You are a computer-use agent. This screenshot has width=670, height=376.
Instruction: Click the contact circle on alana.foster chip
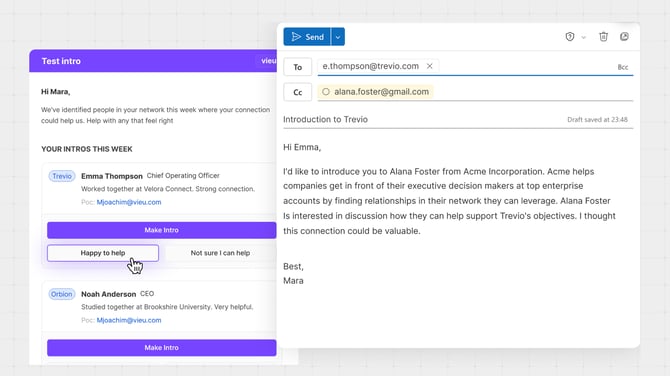coord(326,92)
